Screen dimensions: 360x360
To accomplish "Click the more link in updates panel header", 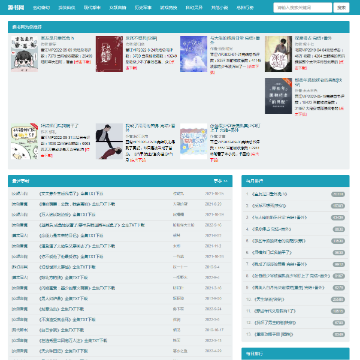I will click(x=220, y=181).
